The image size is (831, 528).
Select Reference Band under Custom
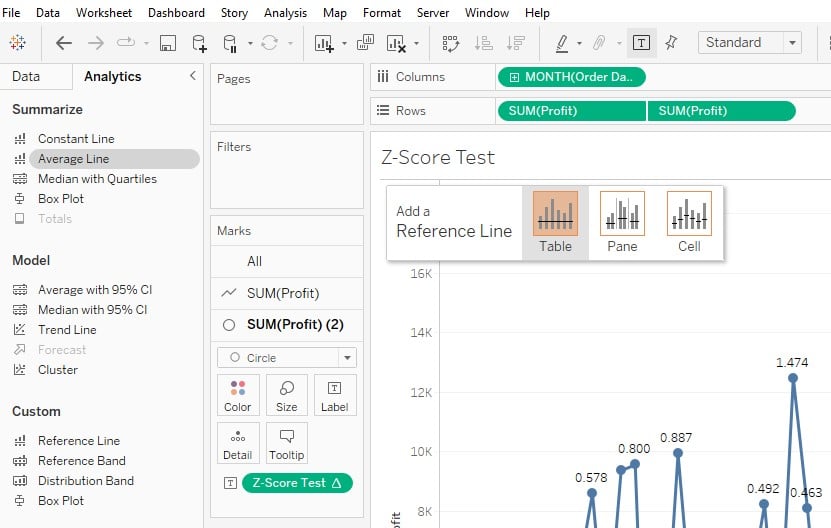82,461
